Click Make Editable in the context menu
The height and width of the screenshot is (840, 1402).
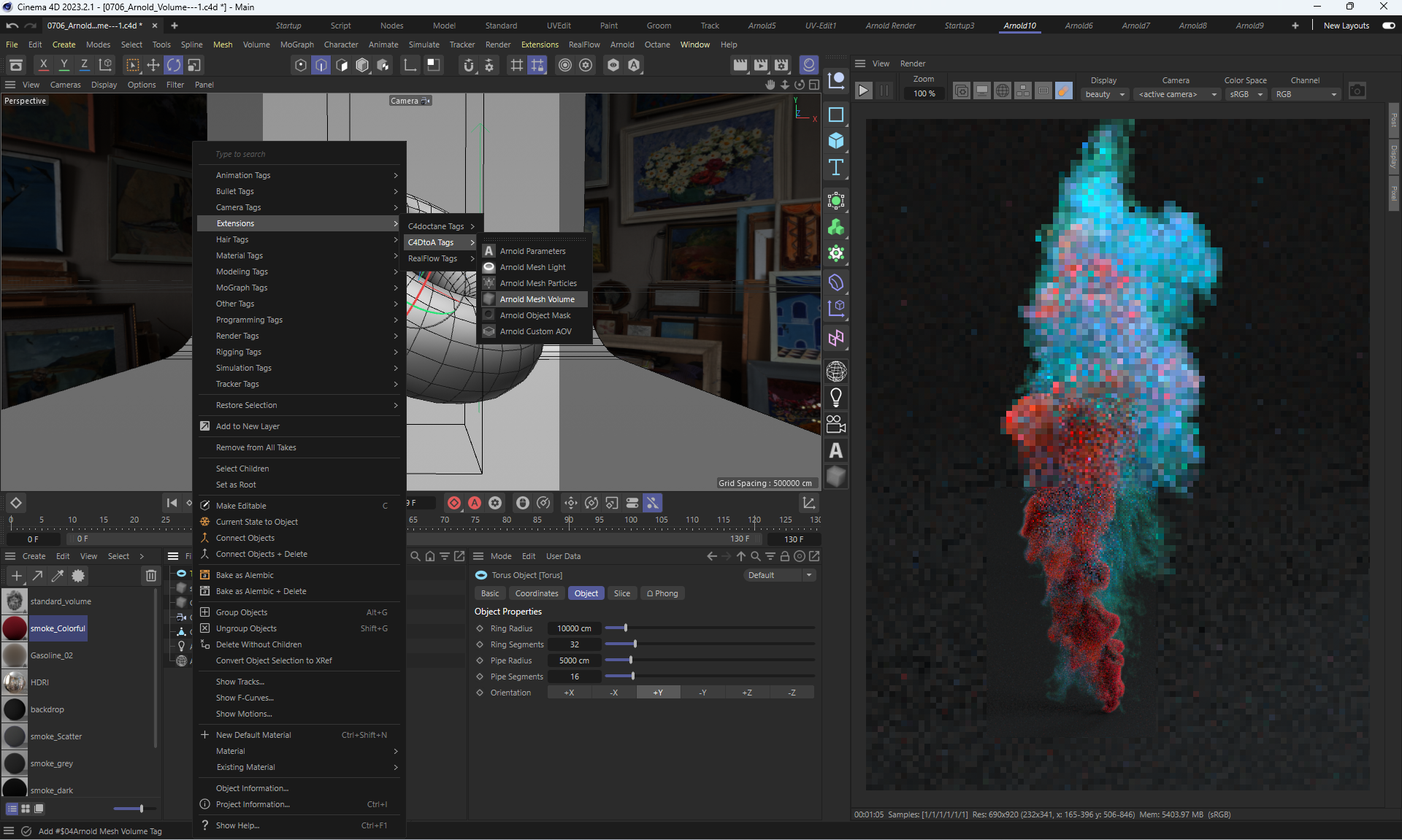tap(241, 506)
